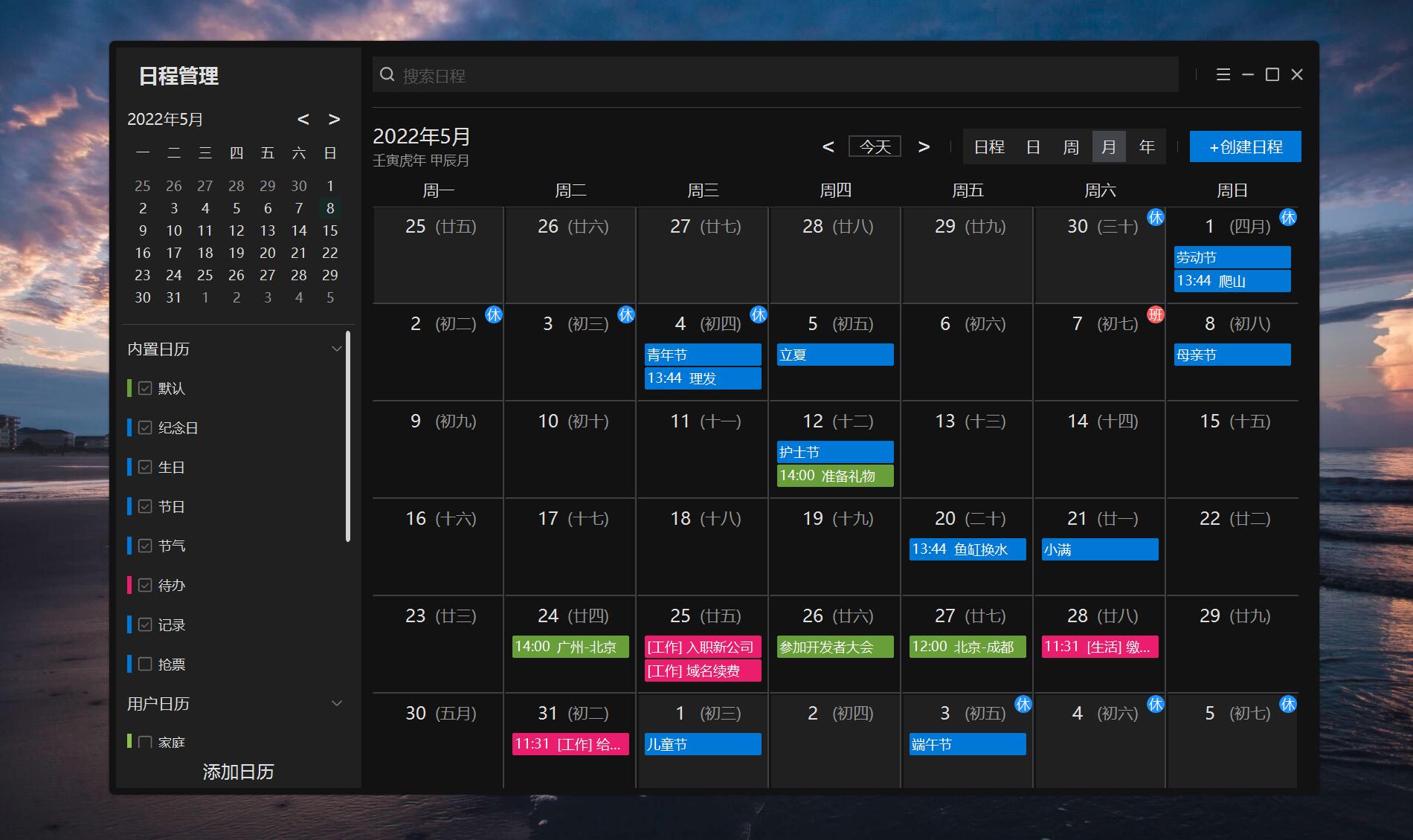Switch to the 年 view tab
Screen dimensions: 1413x840
tap(1147, 147)
